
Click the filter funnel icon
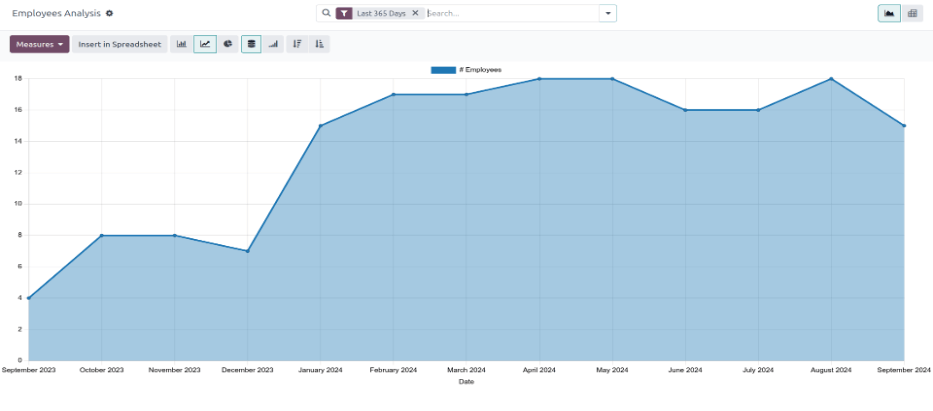coord(344,13)
